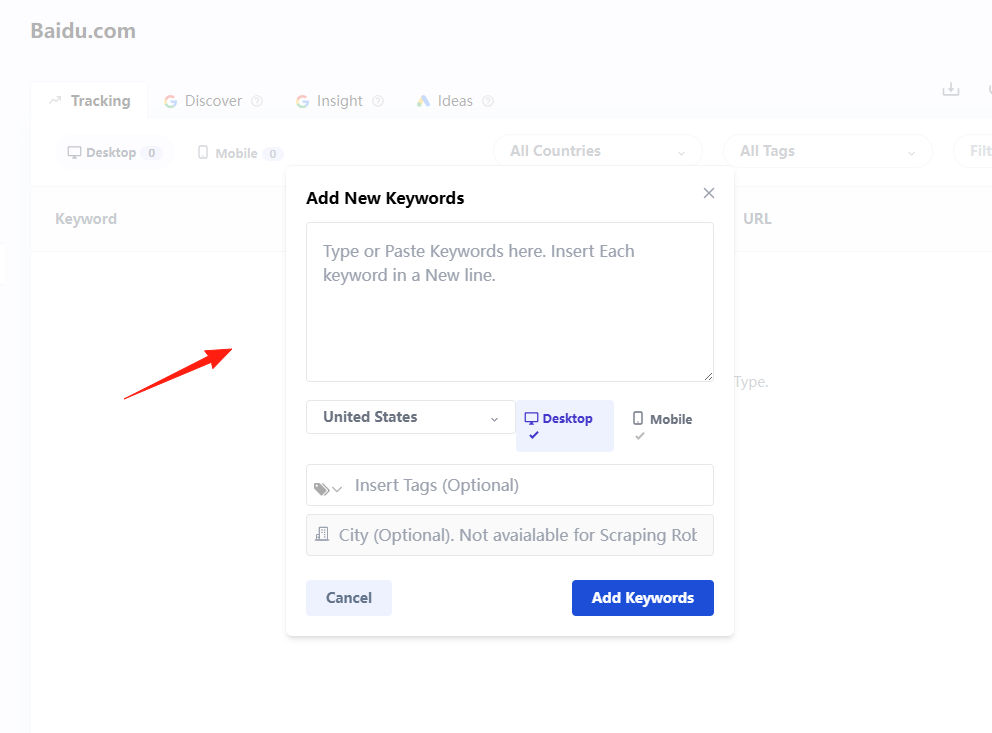This screenshot has width=992, height=733.
Task: Click the download export icon
Action: pyautogui.click(x=950, y=89)
